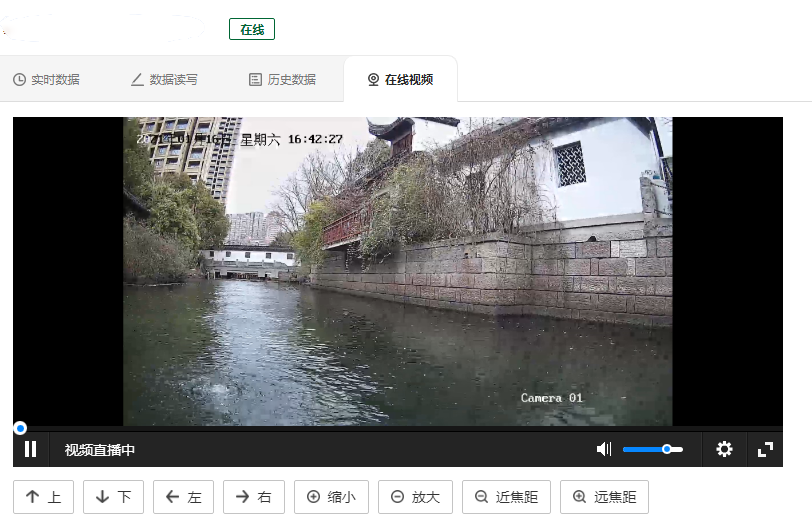Pause the live video stream
Image resolution: width=812 pixels, height=523 pixels.
[x=31, y=450]
